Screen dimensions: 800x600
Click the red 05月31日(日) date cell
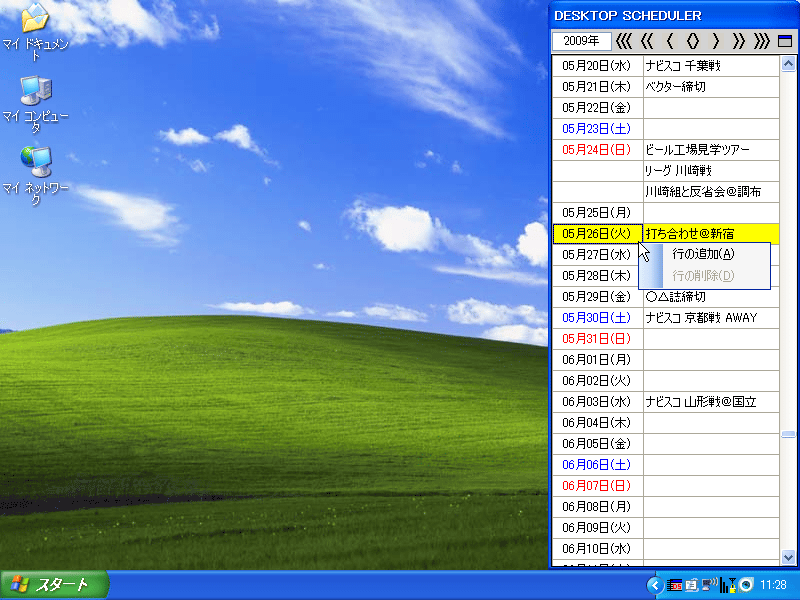click(x=597, y=339)
